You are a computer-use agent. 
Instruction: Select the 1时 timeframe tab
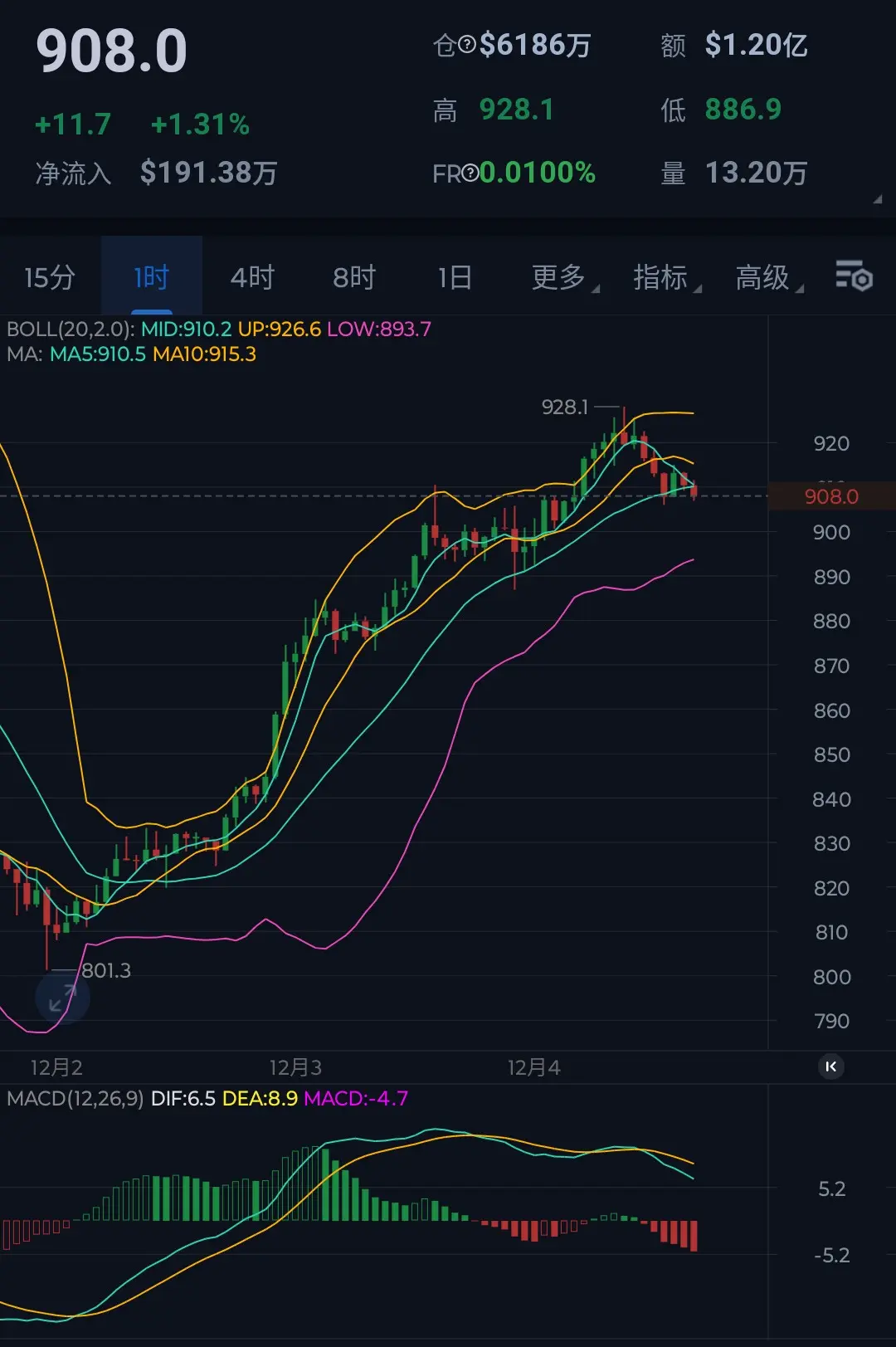152,277
